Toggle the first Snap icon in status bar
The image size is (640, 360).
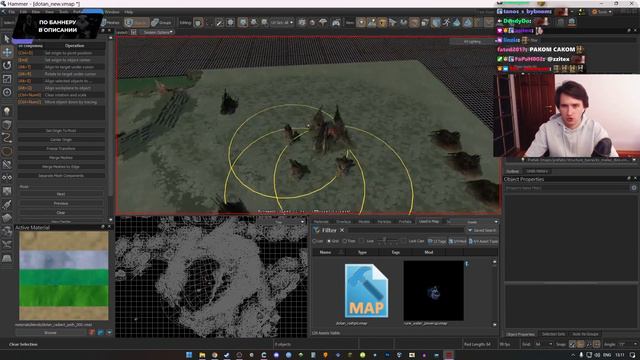572,344
